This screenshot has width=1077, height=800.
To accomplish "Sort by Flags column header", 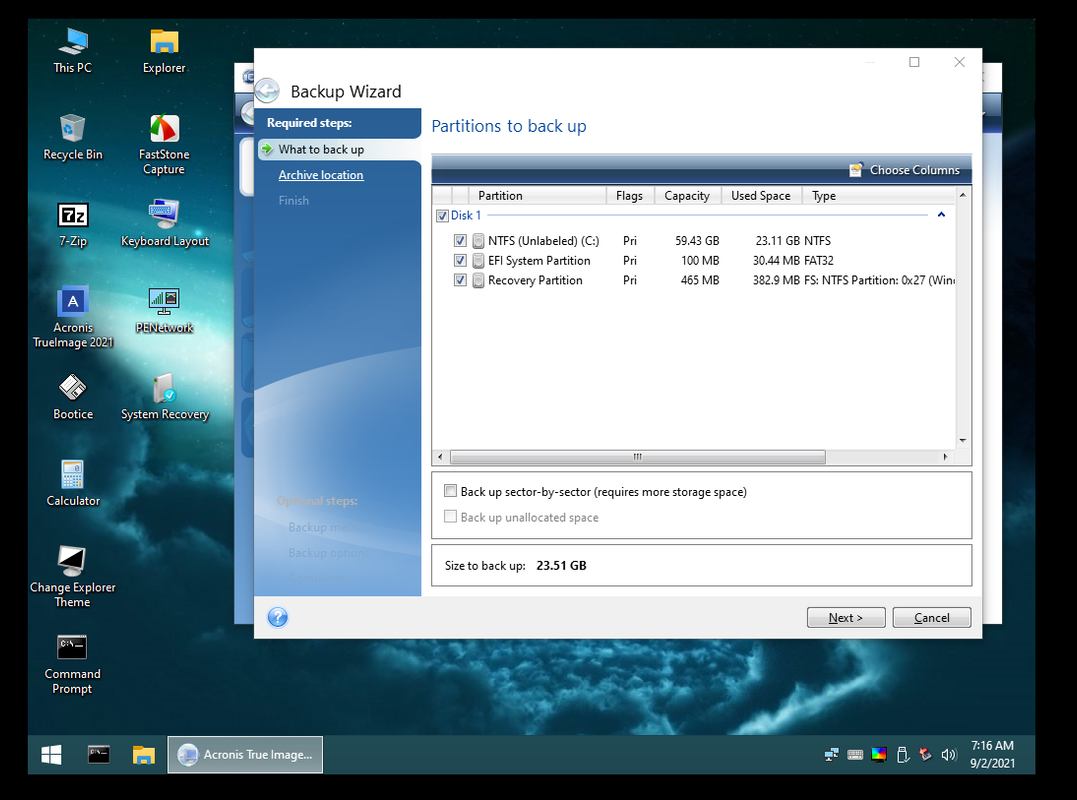I will click(x=630, y=196).
